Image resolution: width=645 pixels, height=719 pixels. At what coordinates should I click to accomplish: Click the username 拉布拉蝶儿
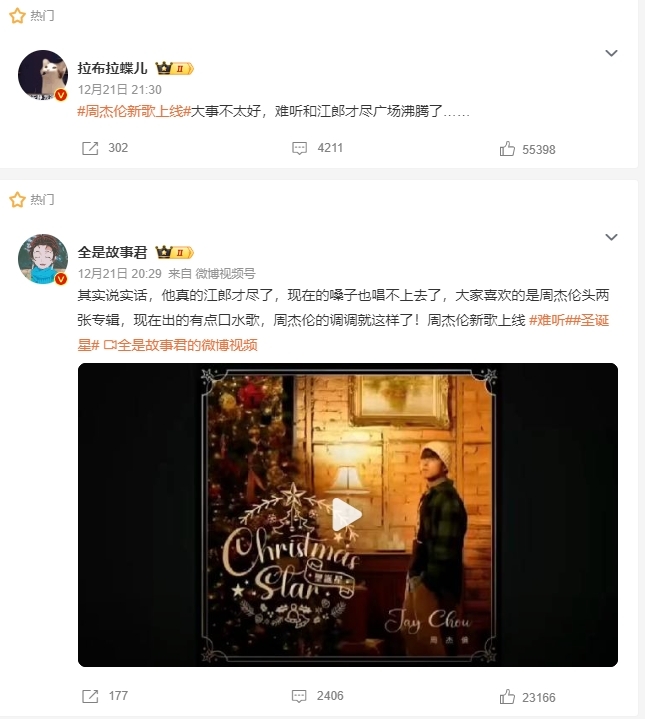[112, 68]
